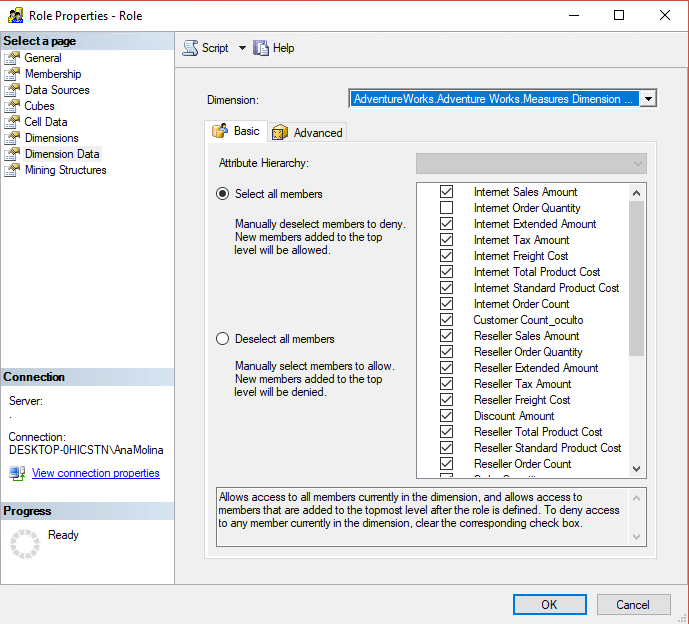This screenshot has height=624, width=689.
Task: Switch to the Advanced tab
Action: coord(307,132)
